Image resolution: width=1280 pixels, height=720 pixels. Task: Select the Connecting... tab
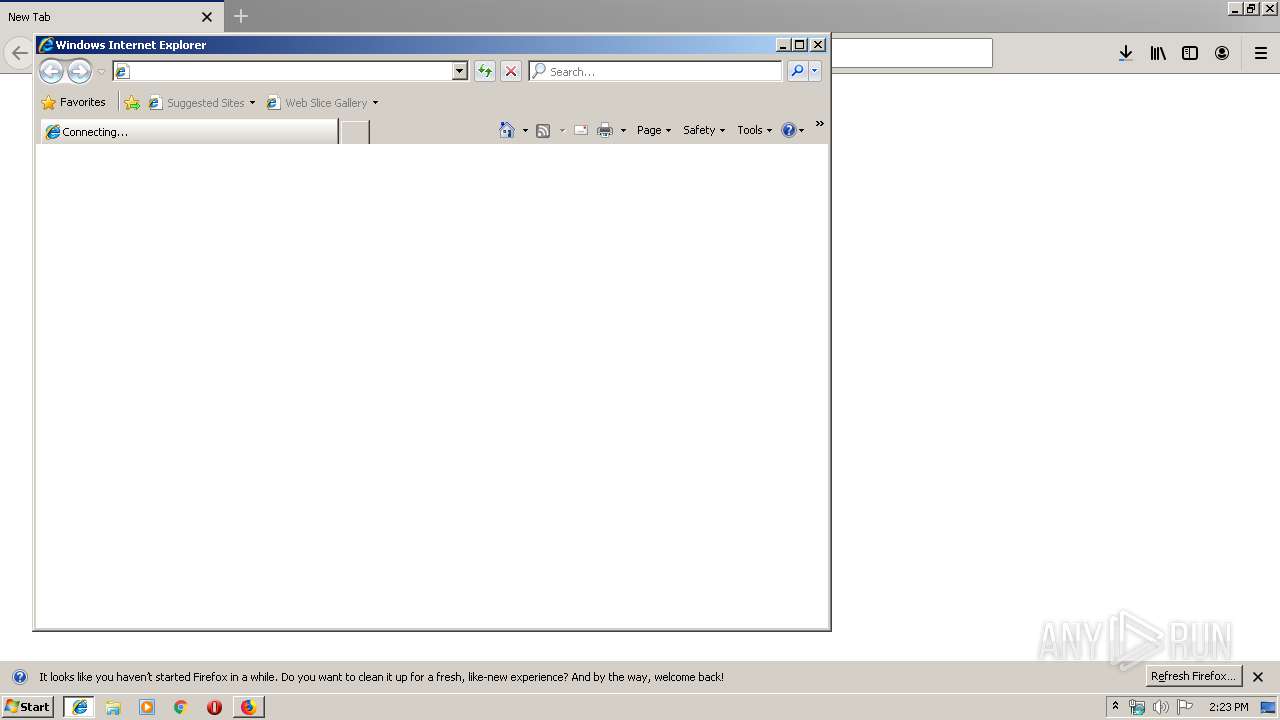point(189,131)
